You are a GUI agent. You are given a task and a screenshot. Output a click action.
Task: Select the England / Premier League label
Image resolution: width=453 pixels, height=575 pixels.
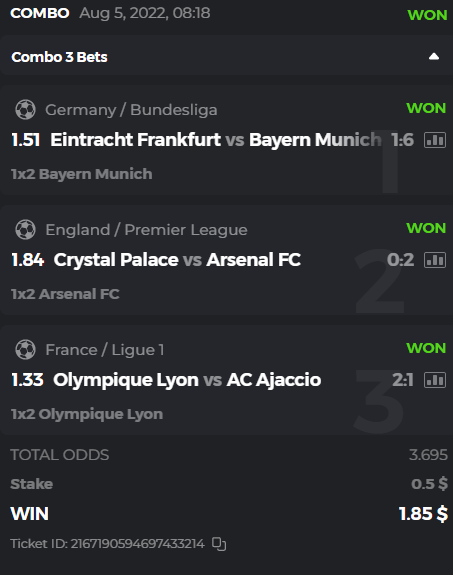146,230
